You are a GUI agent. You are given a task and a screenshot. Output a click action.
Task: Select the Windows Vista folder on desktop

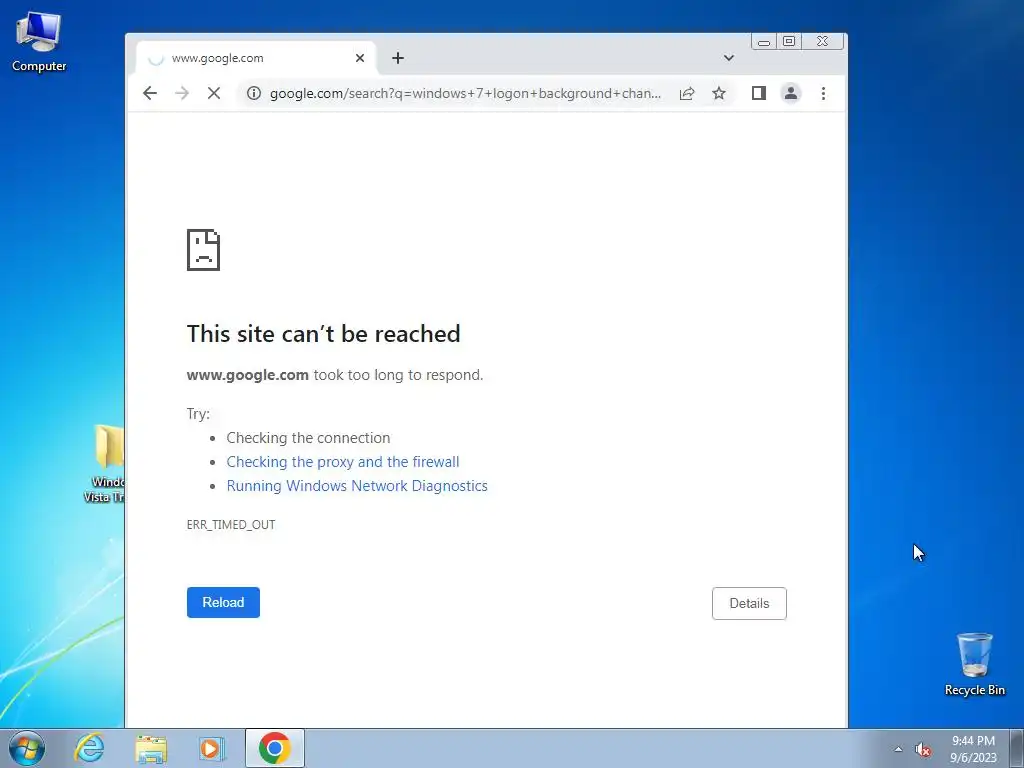[106, 463]
